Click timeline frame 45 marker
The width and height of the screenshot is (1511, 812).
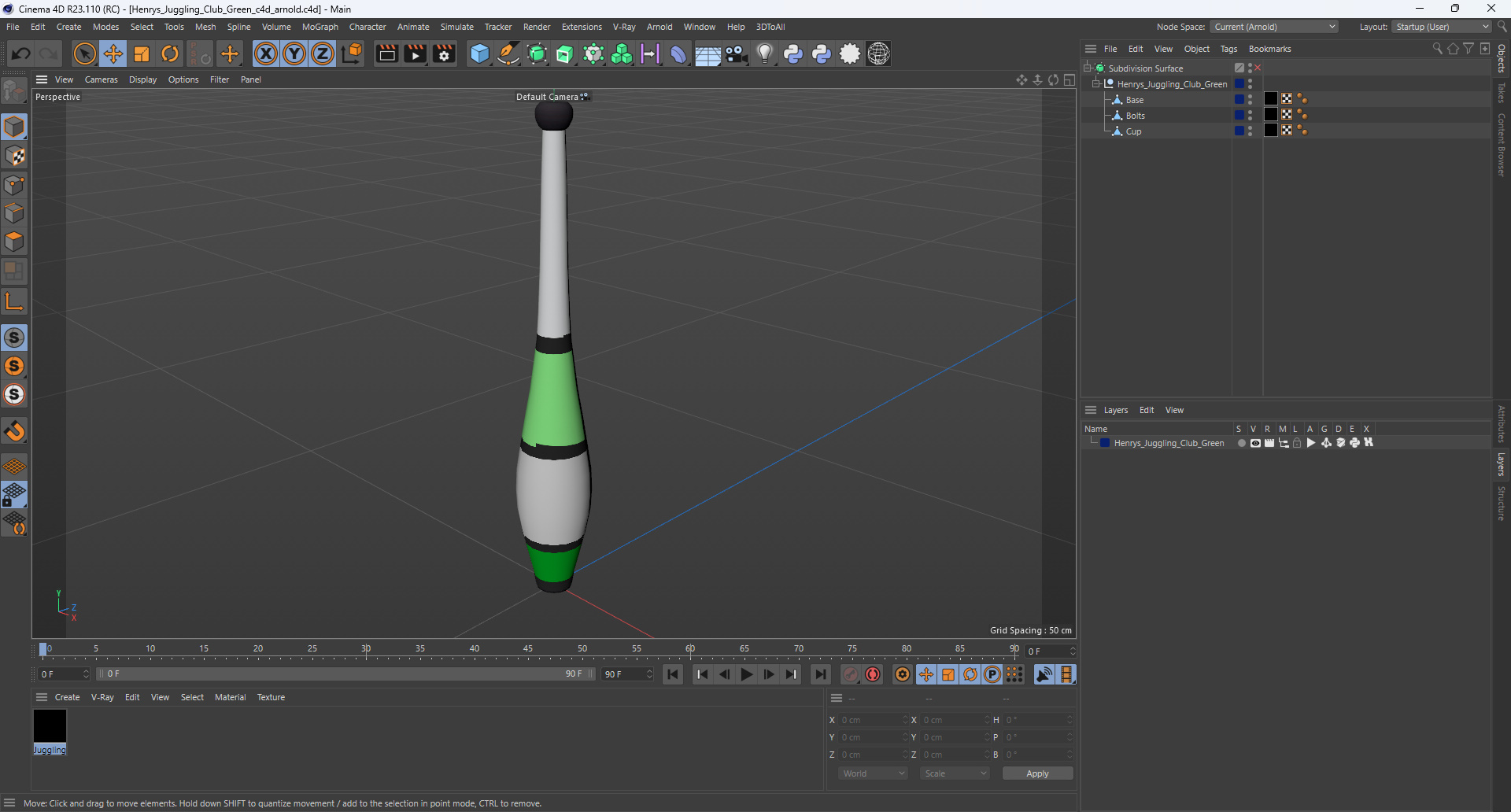tap(528, 649)
